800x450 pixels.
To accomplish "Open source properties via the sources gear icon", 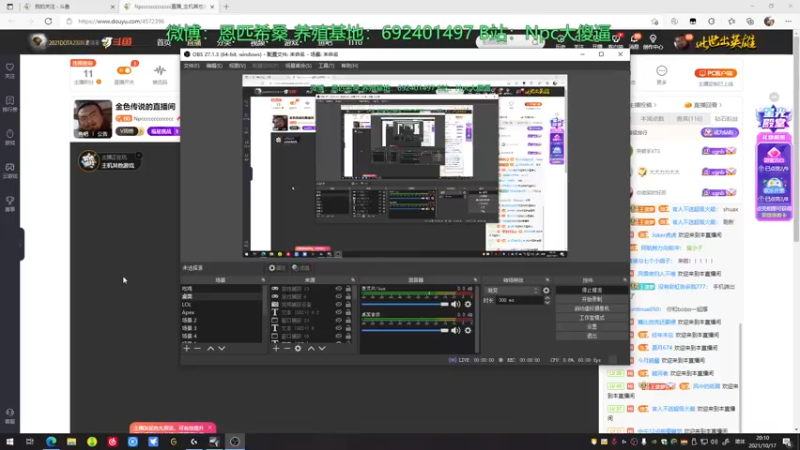I will (x=298, y=348).
